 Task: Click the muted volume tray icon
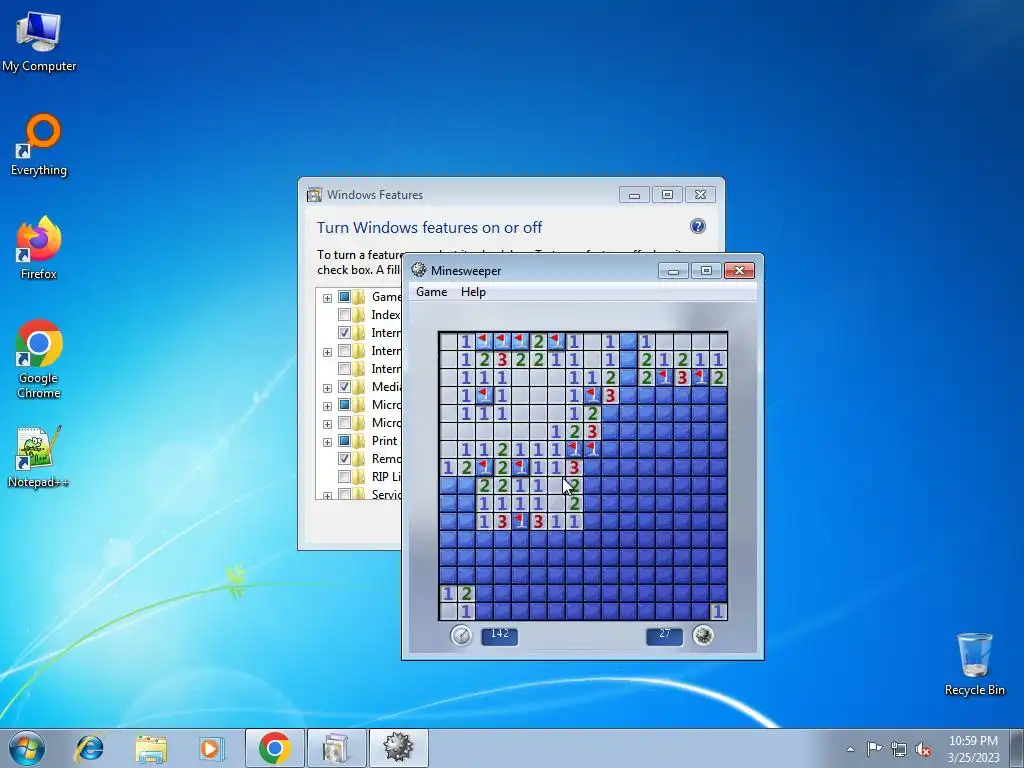click(923, 749)
